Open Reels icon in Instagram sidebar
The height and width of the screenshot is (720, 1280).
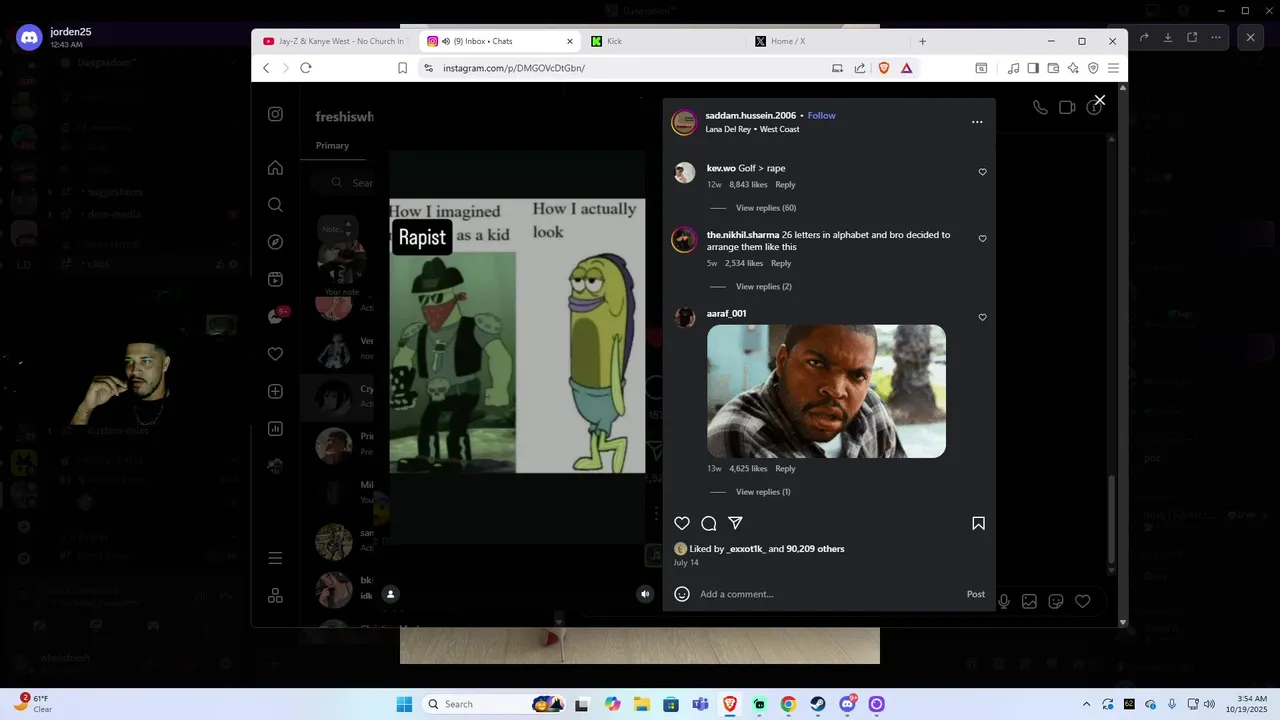click(275, 279)
